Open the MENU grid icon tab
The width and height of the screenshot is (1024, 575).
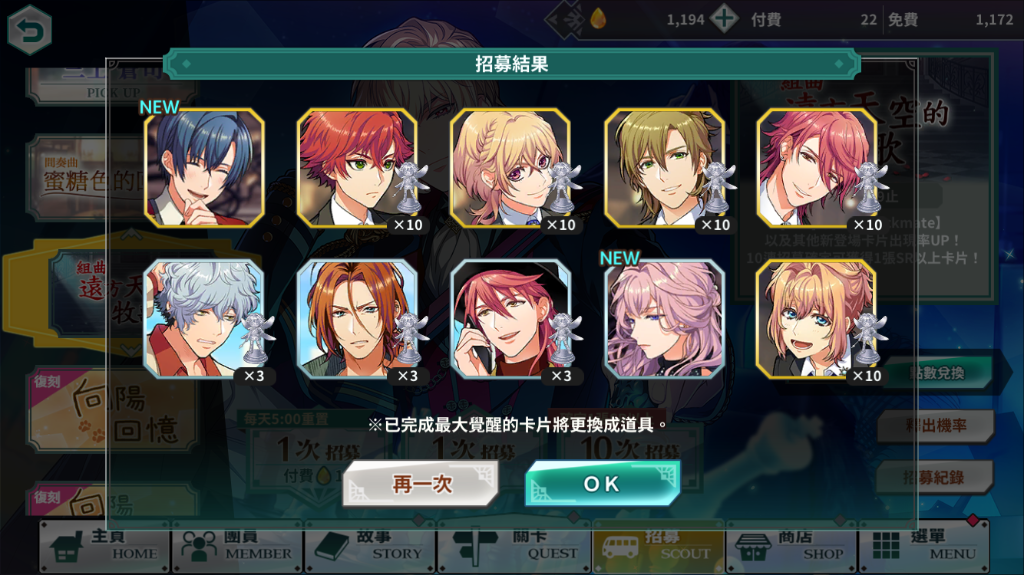(923, 546)
